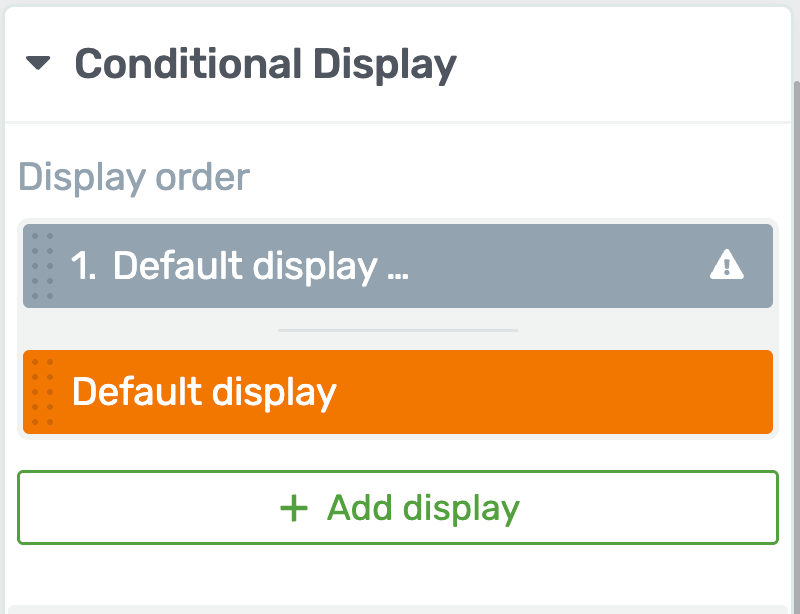Click white empty area below Add display
The width and height of the screenshot is (800, 614).
(398, 574)
